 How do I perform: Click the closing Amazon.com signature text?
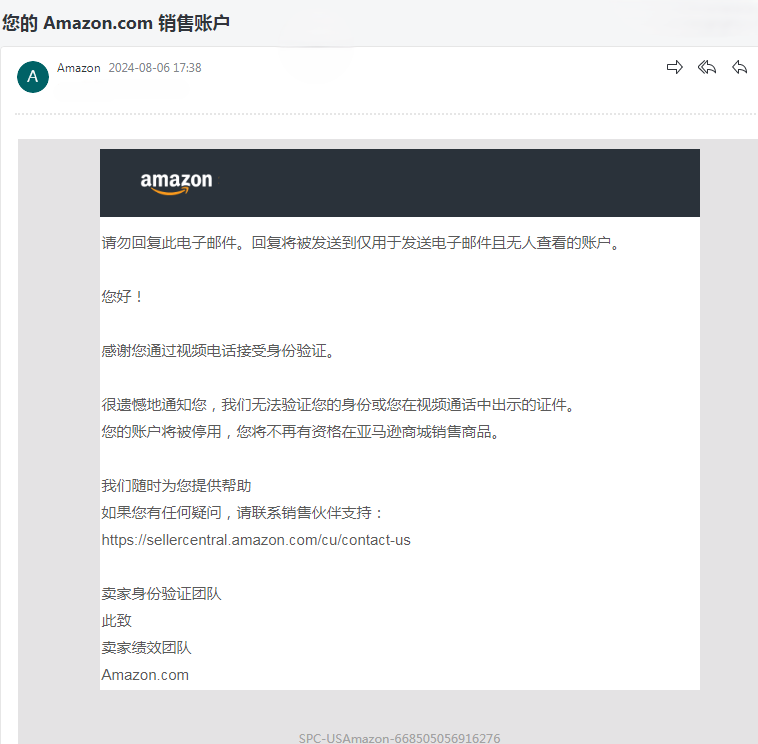click(145, 675)
